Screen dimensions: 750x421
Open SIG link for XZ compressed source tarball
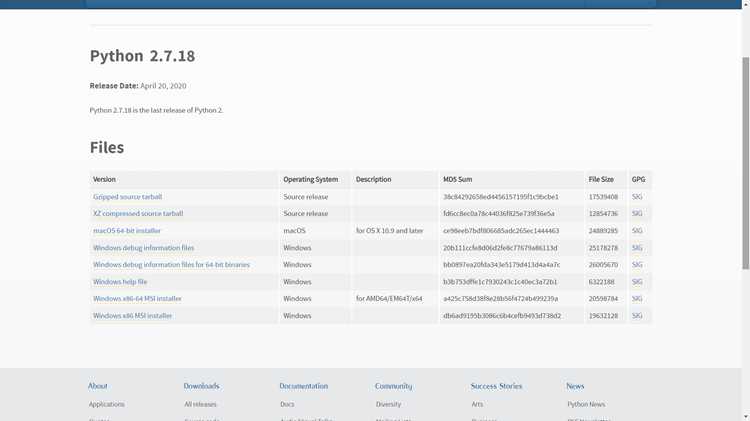point(637,213)
